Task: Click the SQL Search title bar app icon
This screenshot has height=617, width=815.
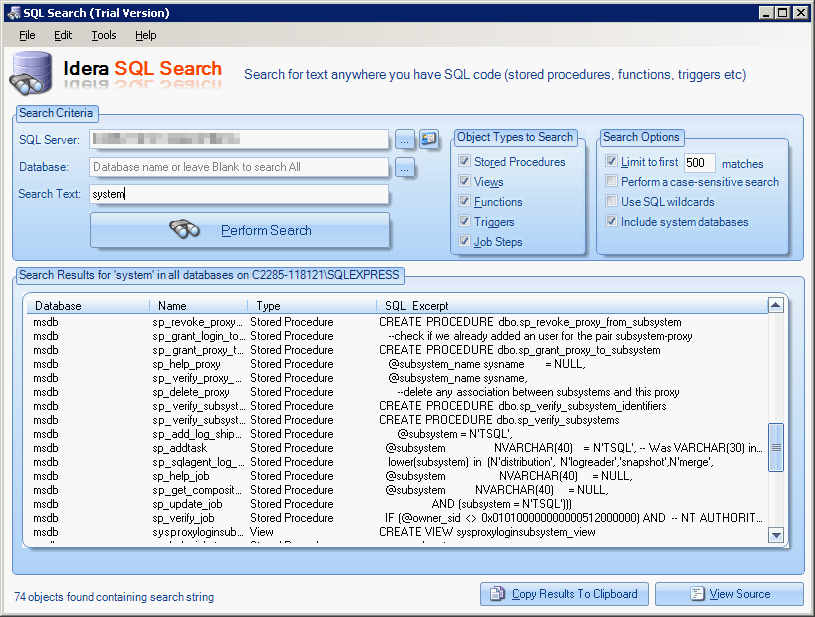Action: point(13,13)
